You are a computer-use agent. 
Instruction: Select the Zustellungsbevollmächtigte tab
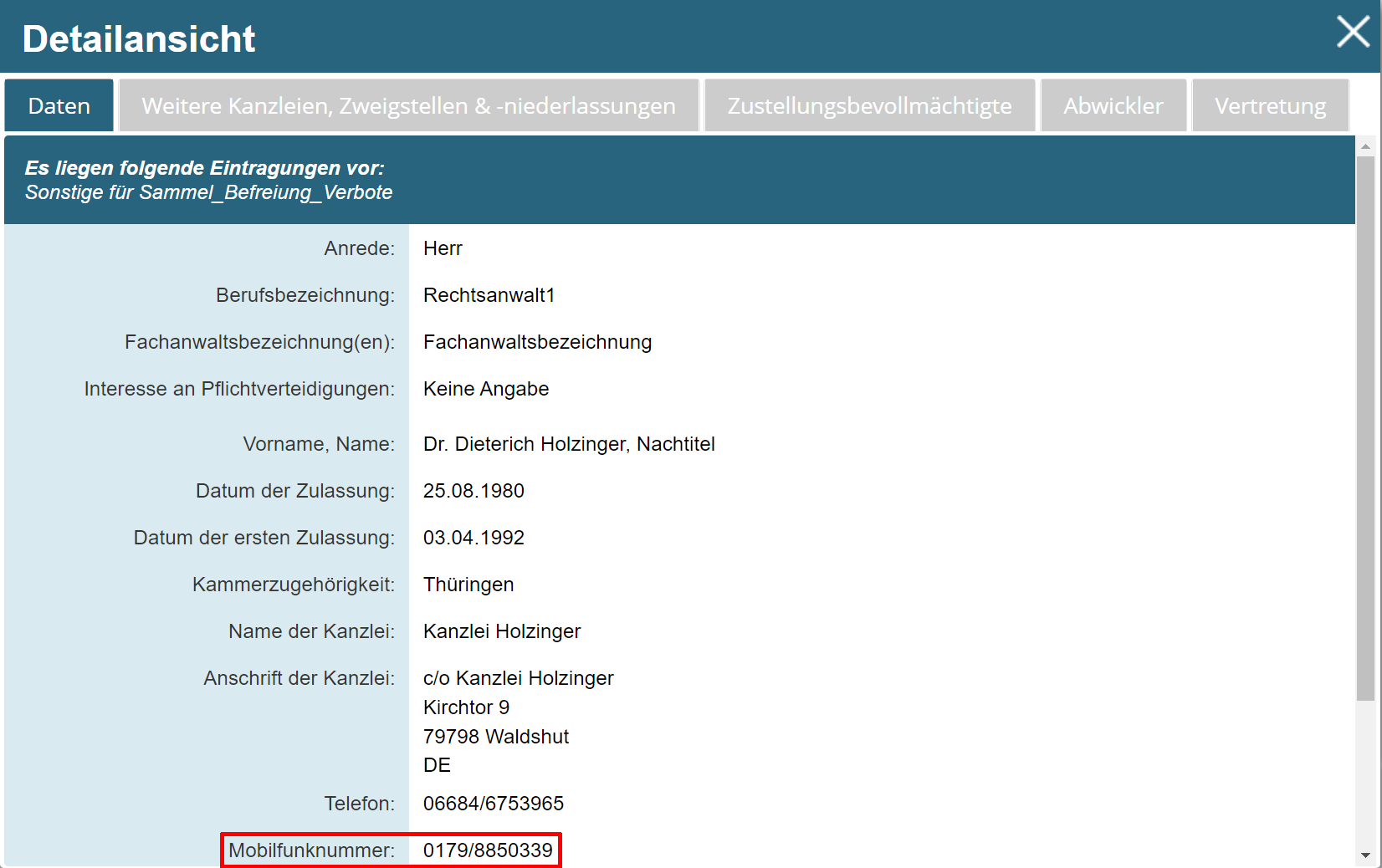[x=869, y=106]
